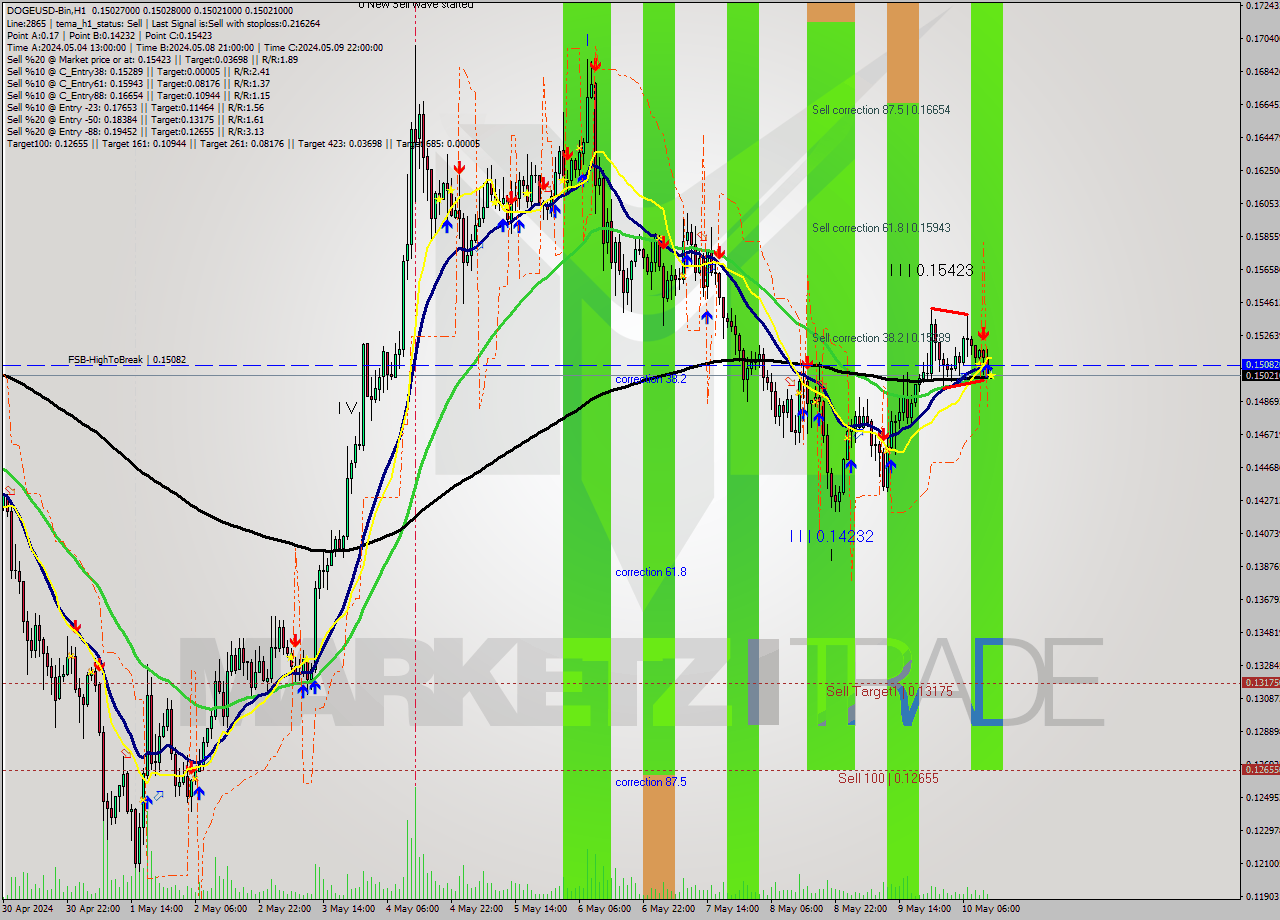Click the 'Sell correction 38.2 | 0.15289' label
This screenshot has height=920, width=1280.
coord(881,338)
